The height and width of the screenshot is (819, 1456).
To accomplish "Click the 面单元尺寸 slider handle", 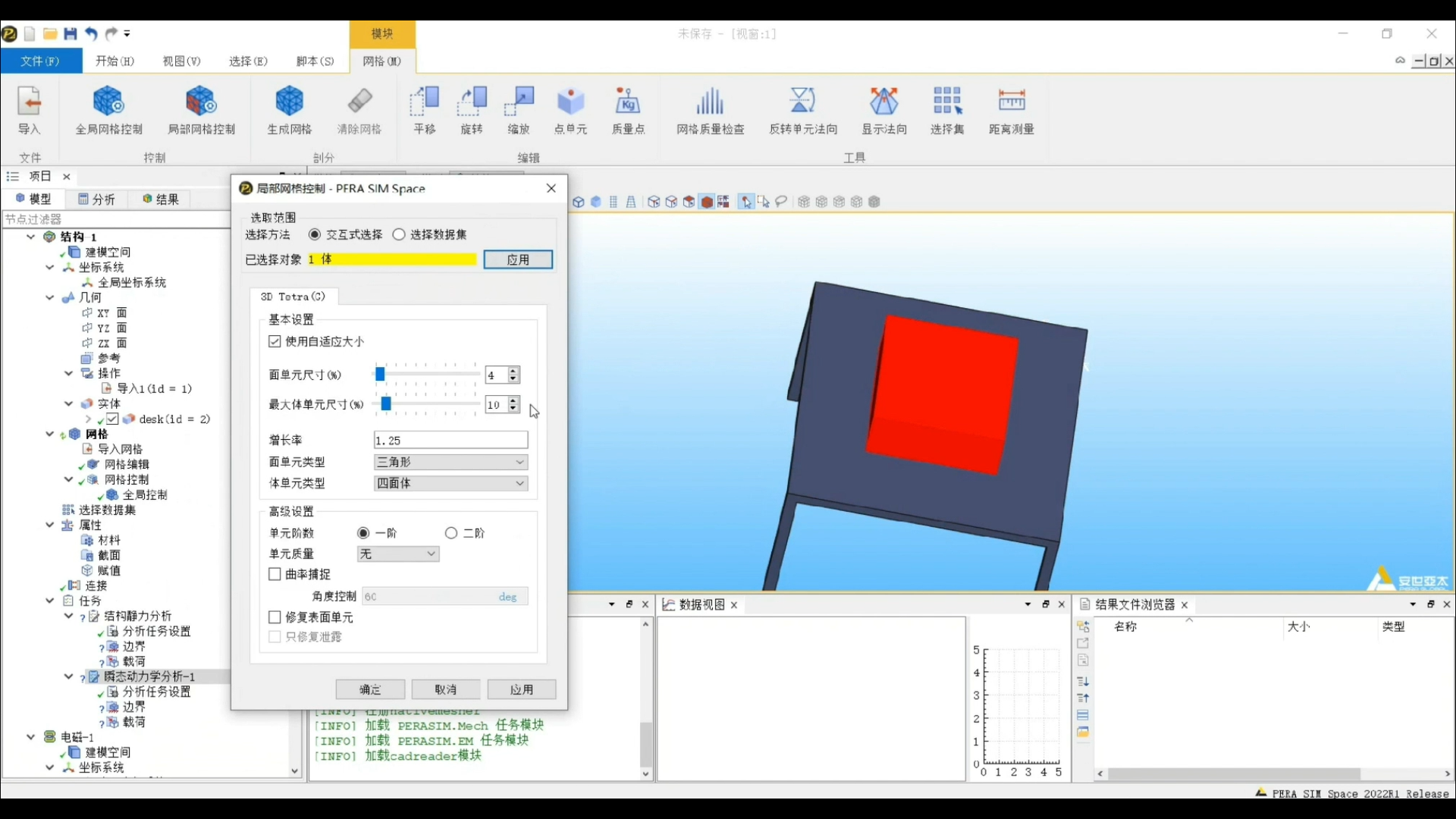I will coord(380,374).
